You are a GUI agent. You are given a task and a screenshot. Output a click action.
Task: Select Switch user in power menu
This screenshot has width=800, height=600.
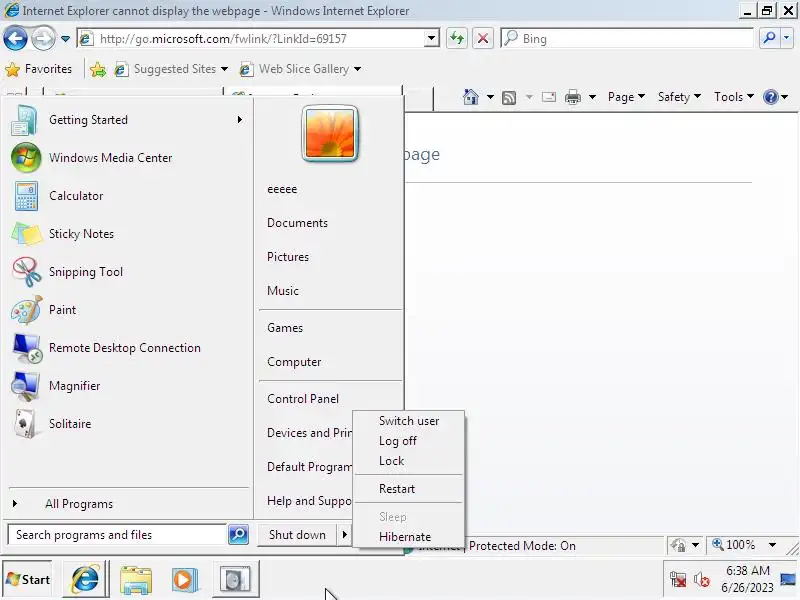[x=409, y=421]
